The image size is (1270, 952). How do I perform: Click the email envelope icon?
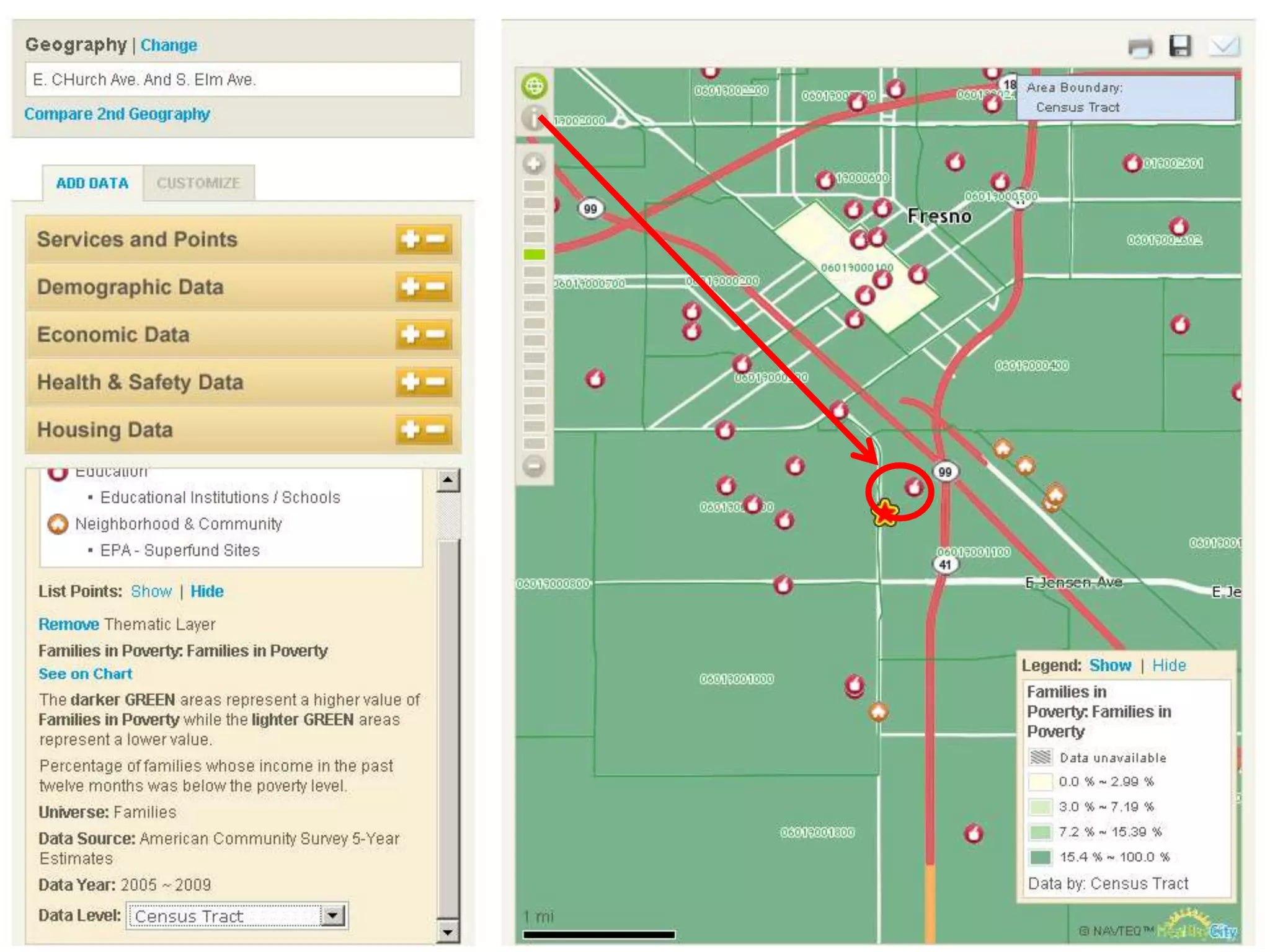(x=1224, y=46)
